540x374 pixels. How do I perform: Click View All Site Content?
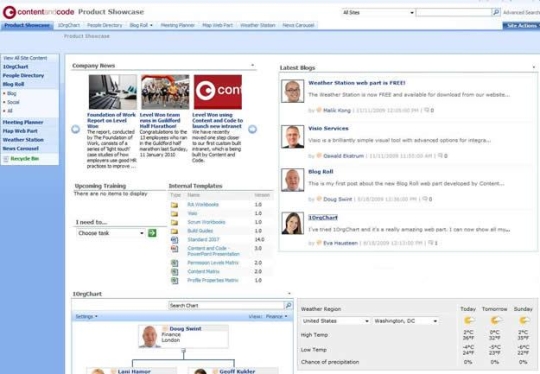(x=25, y=58)
